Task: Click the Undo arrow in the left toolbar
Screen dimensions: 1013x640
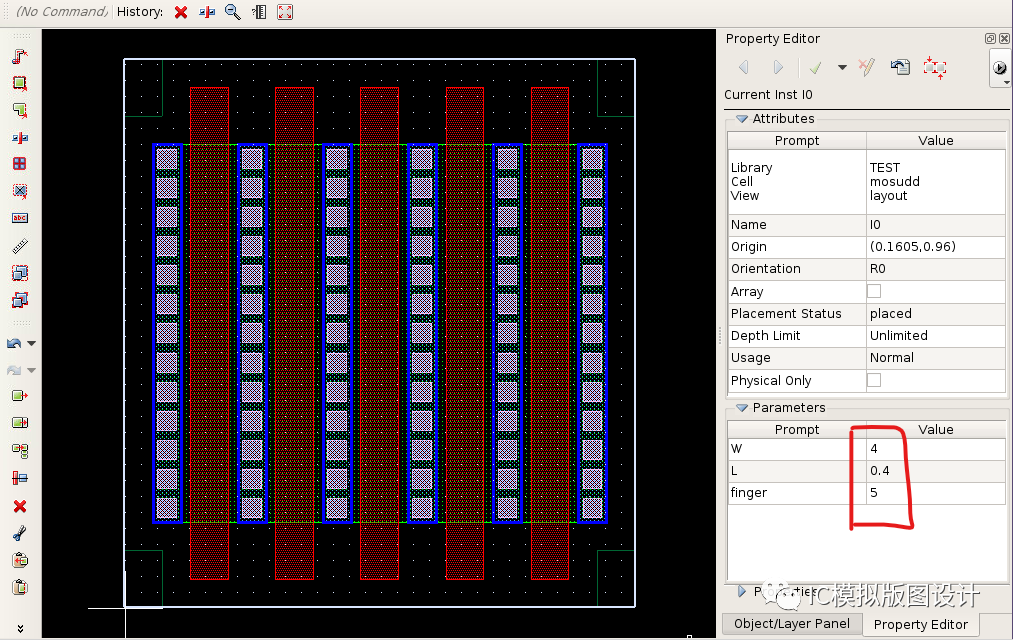Action: [x=12, y=341]
